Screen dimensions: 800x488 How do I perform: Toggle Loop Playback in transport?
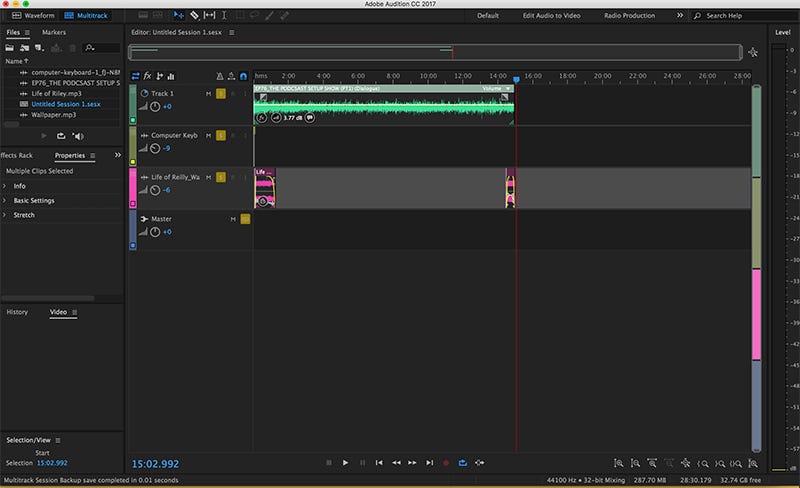tap(462, 462)
